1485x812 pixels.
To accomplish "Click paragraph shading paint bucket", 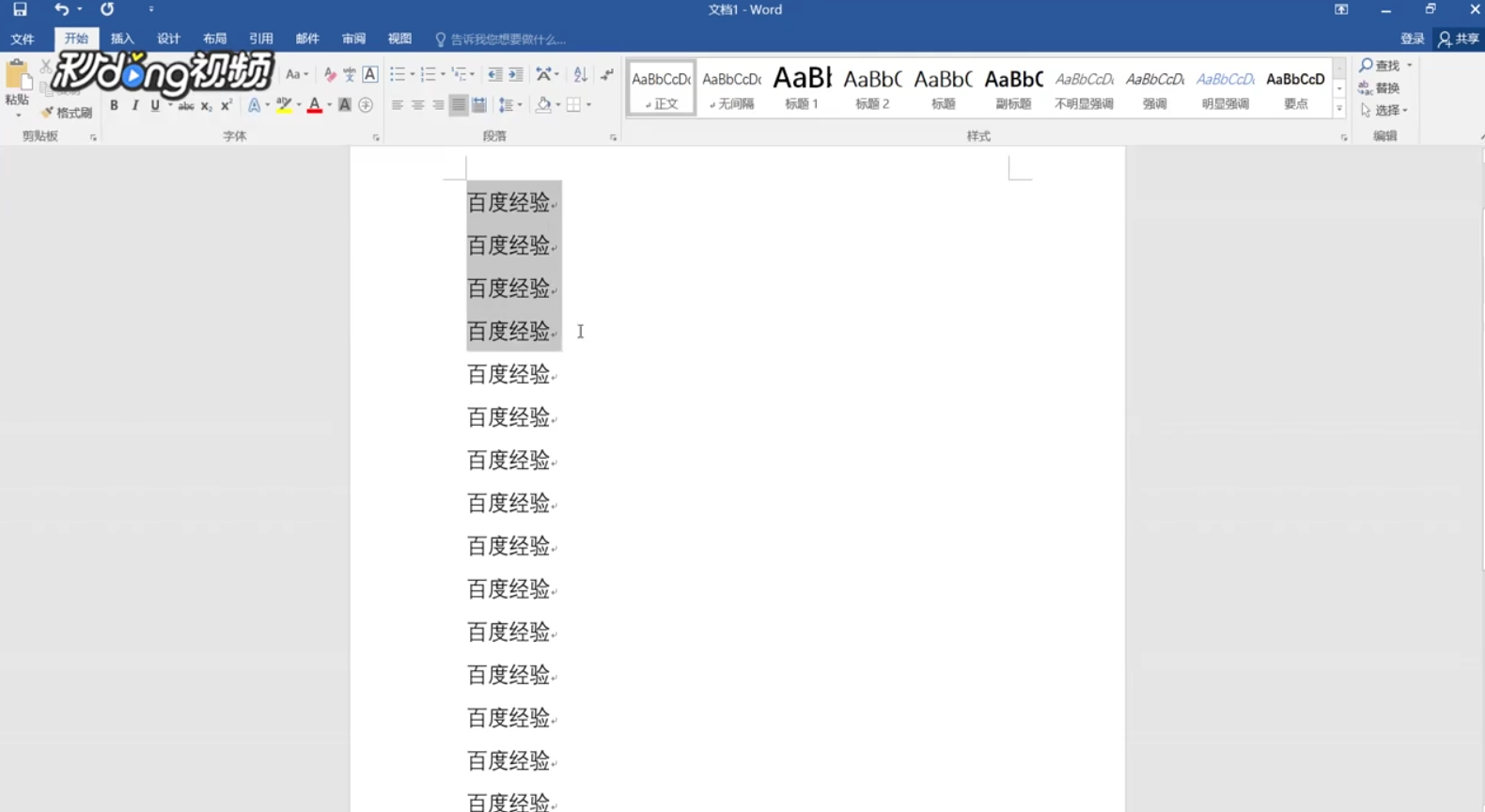I will [543, 105].
